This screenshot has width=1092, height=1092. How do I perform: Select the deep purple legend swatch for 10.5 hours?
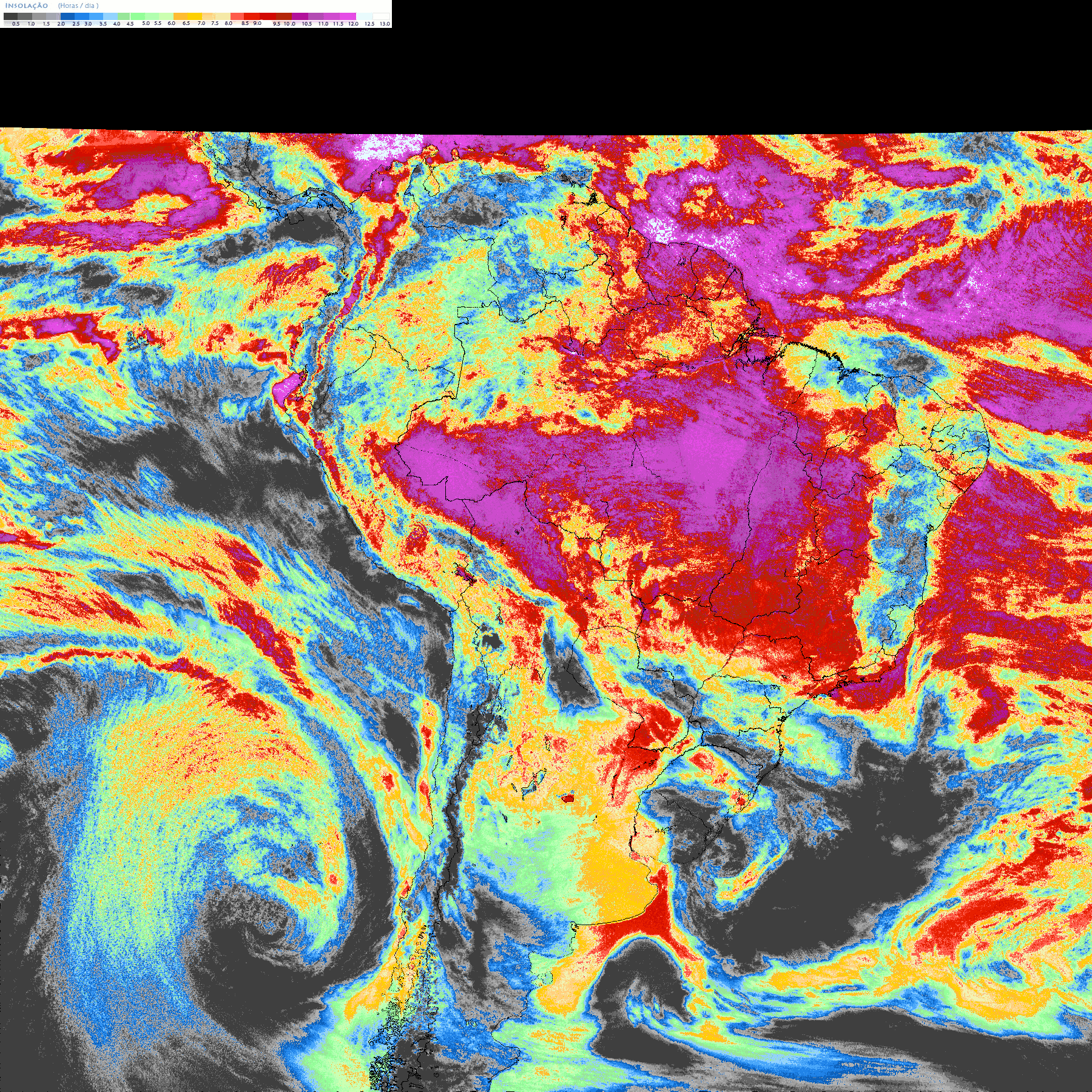[300, 16]
